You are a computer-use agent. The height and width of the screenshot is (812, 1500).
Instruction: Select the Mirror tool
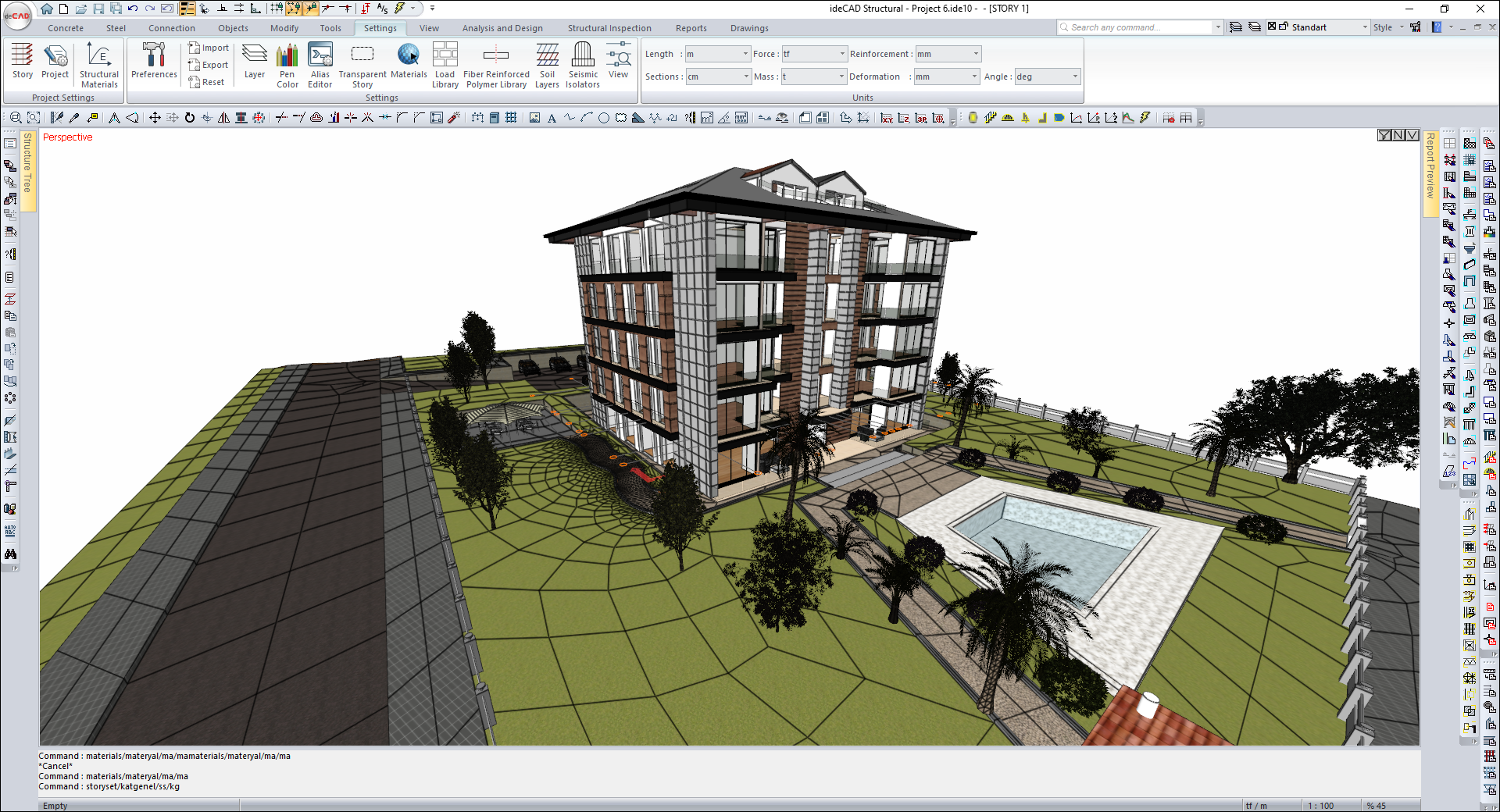(x=224, y=118)
